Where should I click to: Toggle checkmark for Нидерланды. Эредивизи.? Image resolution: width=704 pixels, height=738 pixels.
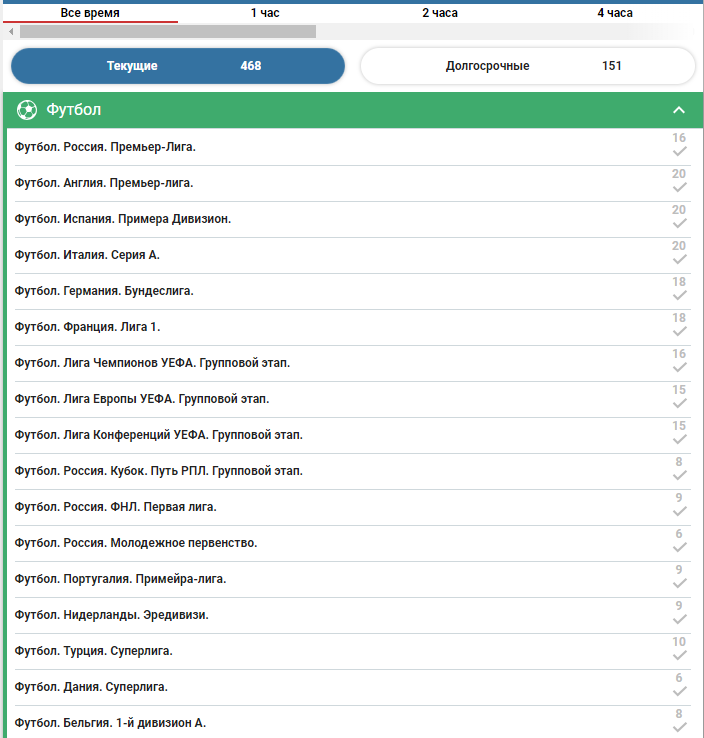pyautogui.click(x=679, y=620)
